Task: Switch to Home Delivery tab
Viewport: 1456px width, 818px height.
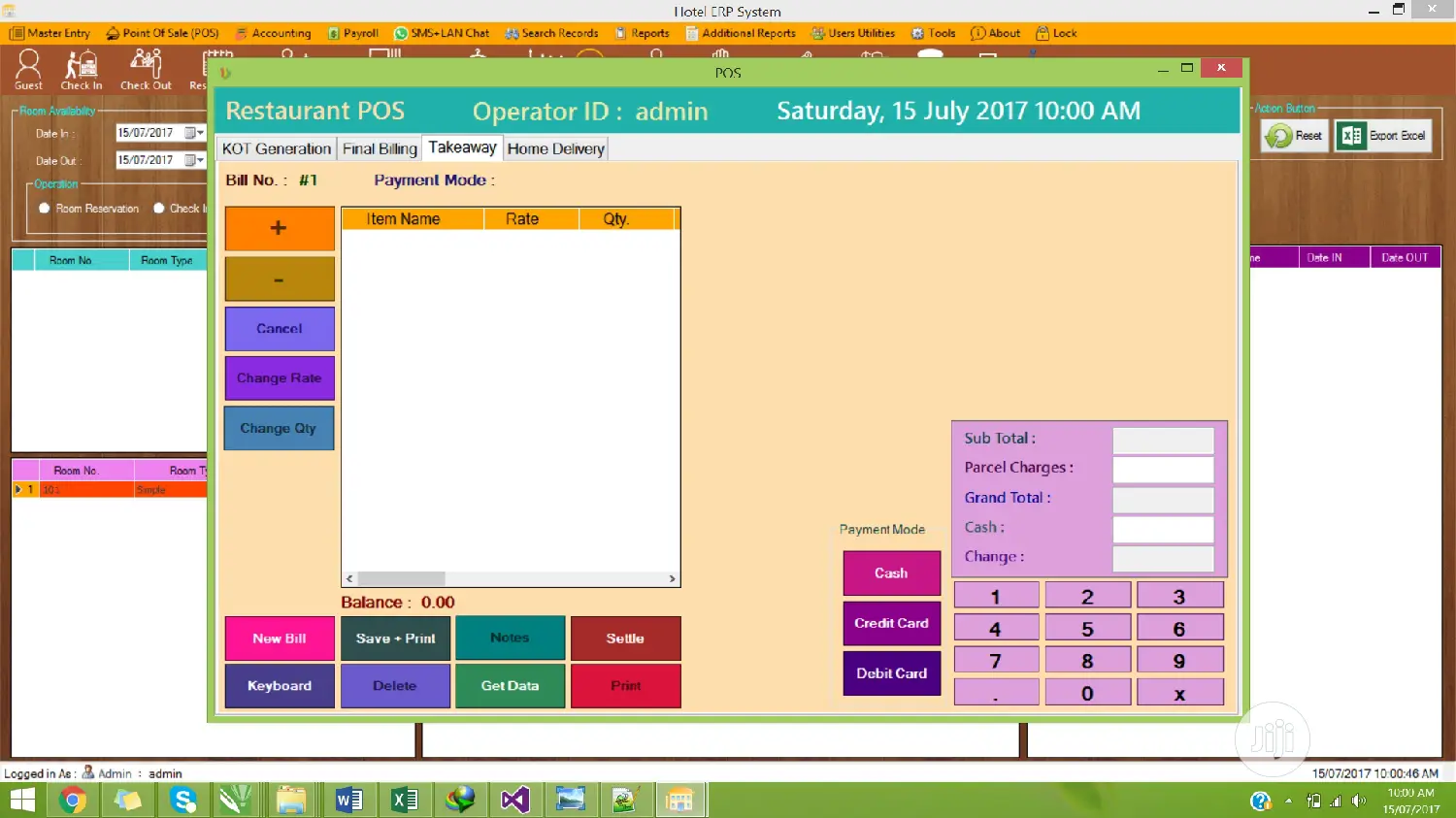Action: tap(555, 148)
